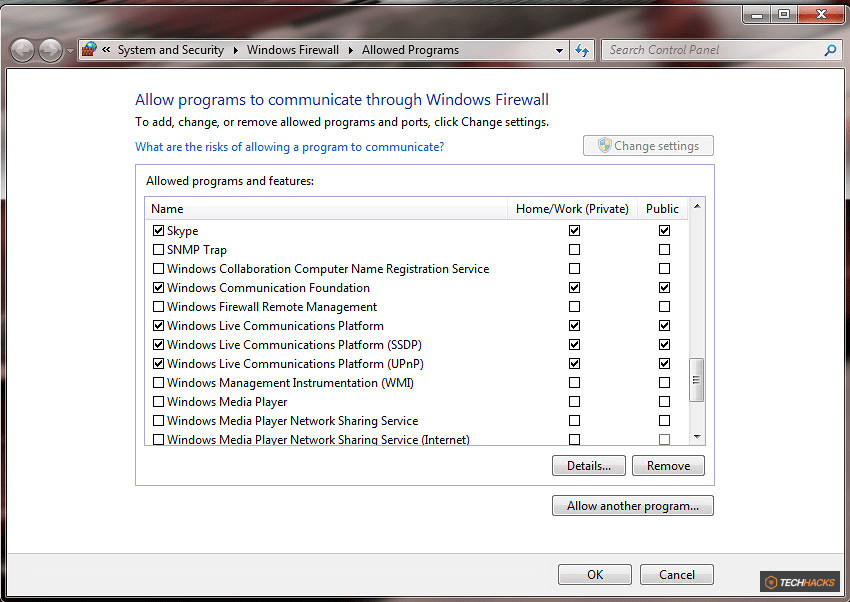Check Windows Management Instrumentation (WMI) name checkbox
Screen dimensions: 850x602
[x=158, y=383]
